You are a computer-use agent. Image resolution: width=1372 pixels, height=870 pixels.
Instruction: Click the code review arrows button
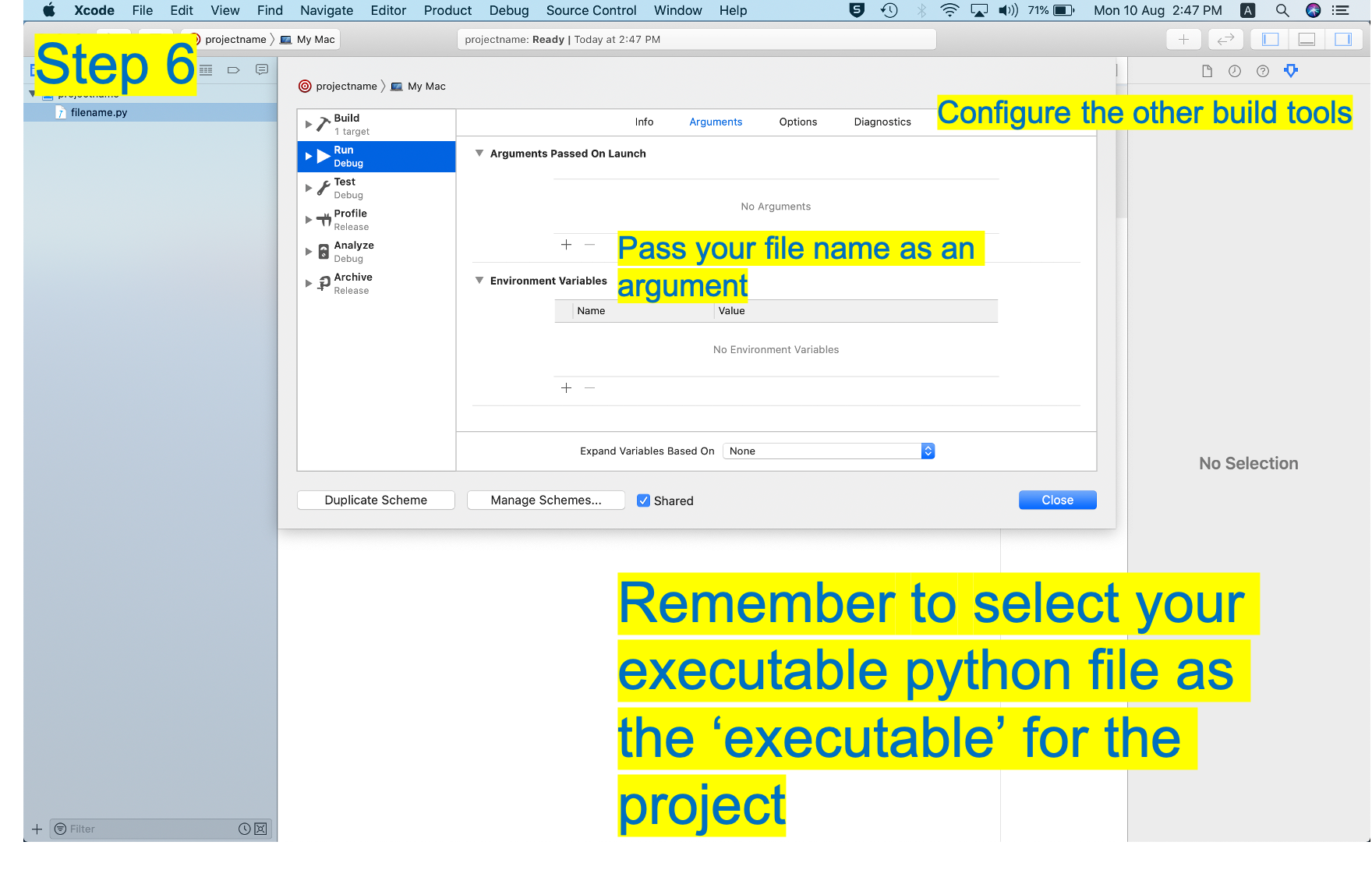coord(1225,39)
